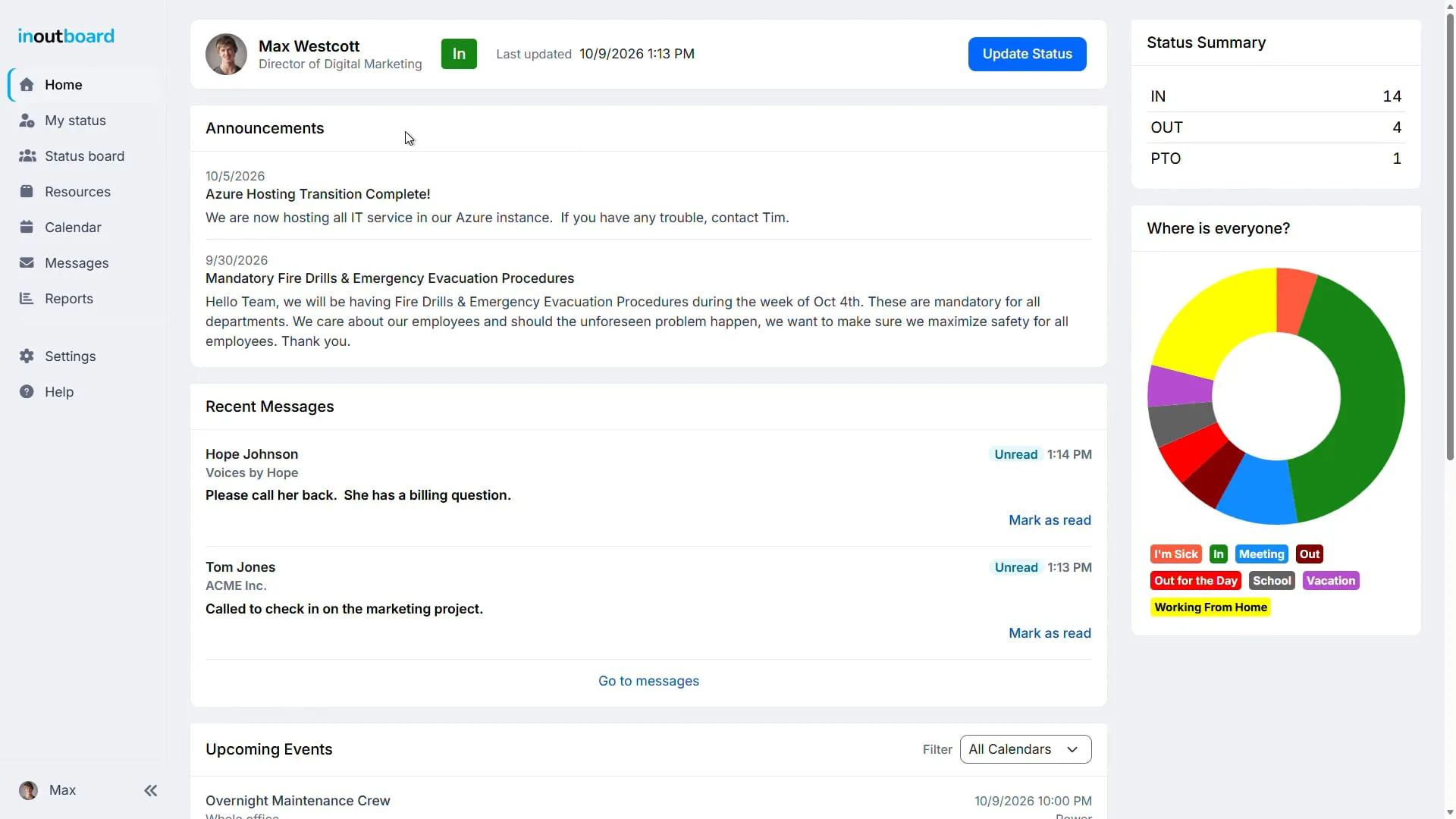
Task: Toggle the Vacation legend item
Action: (x=1330, y=581)
